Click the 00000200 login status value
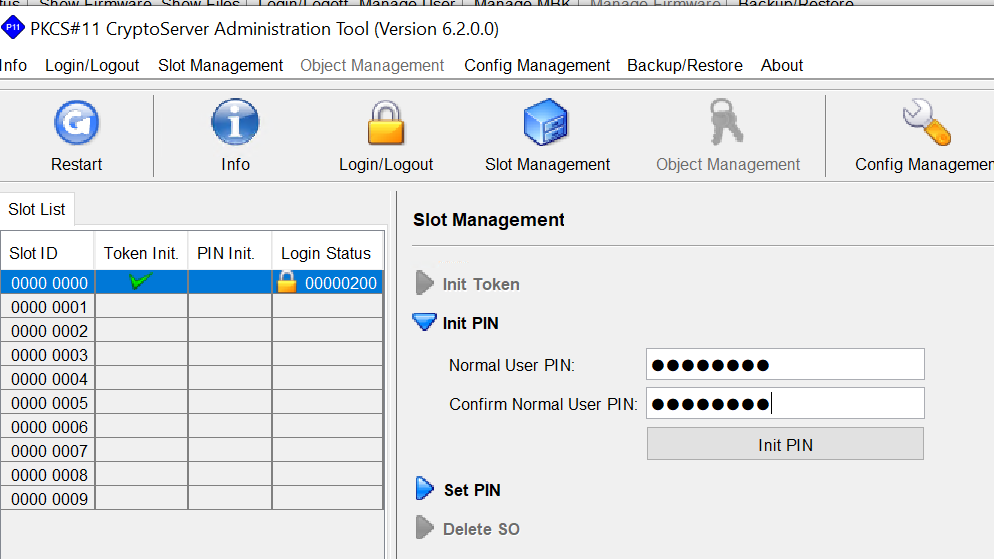Image resolution: width=994 pixels, height=559 pixels. (341, 283)
